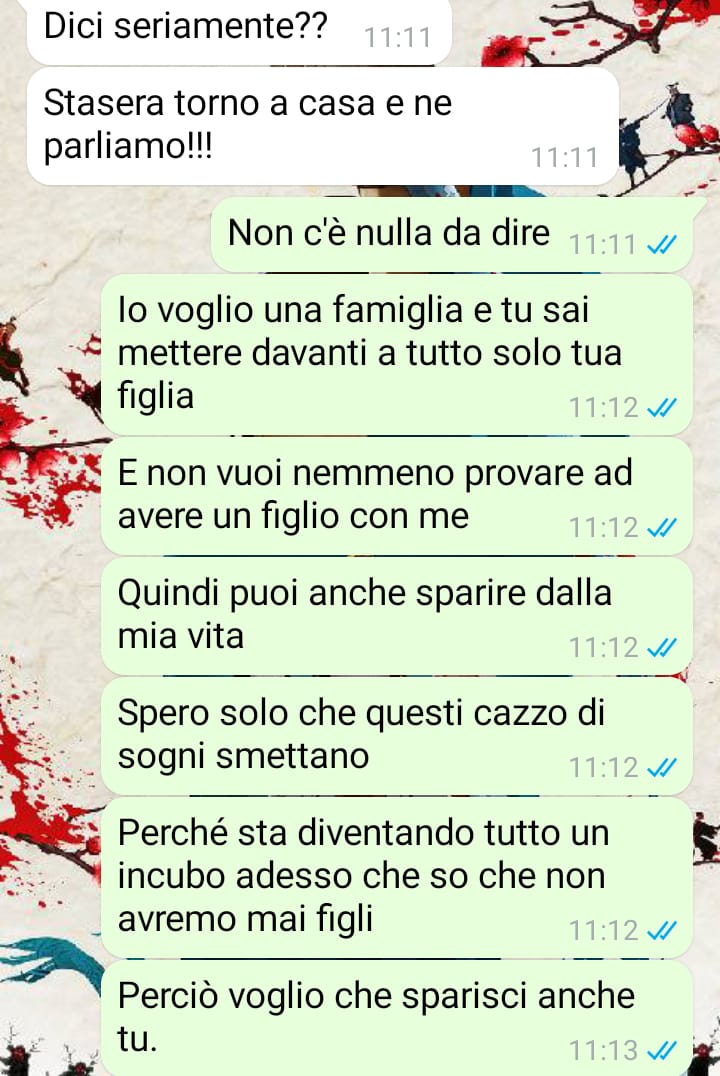Click double-check icon on 'sogni smettano' message
The height and width of the screenshot is (1076, 720).
662,767
